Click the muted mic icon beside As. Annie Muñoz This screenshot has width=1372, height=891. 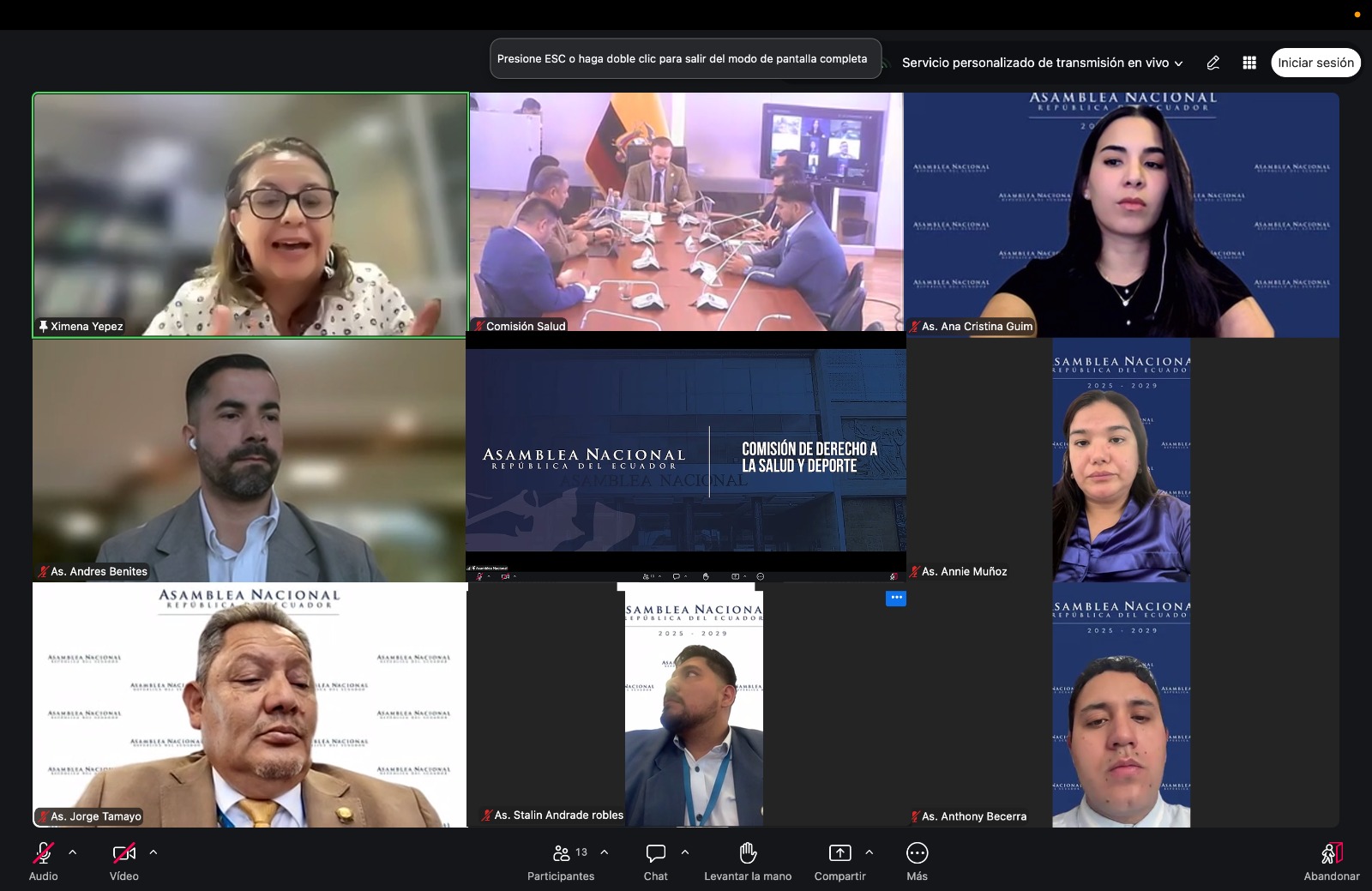915,572
